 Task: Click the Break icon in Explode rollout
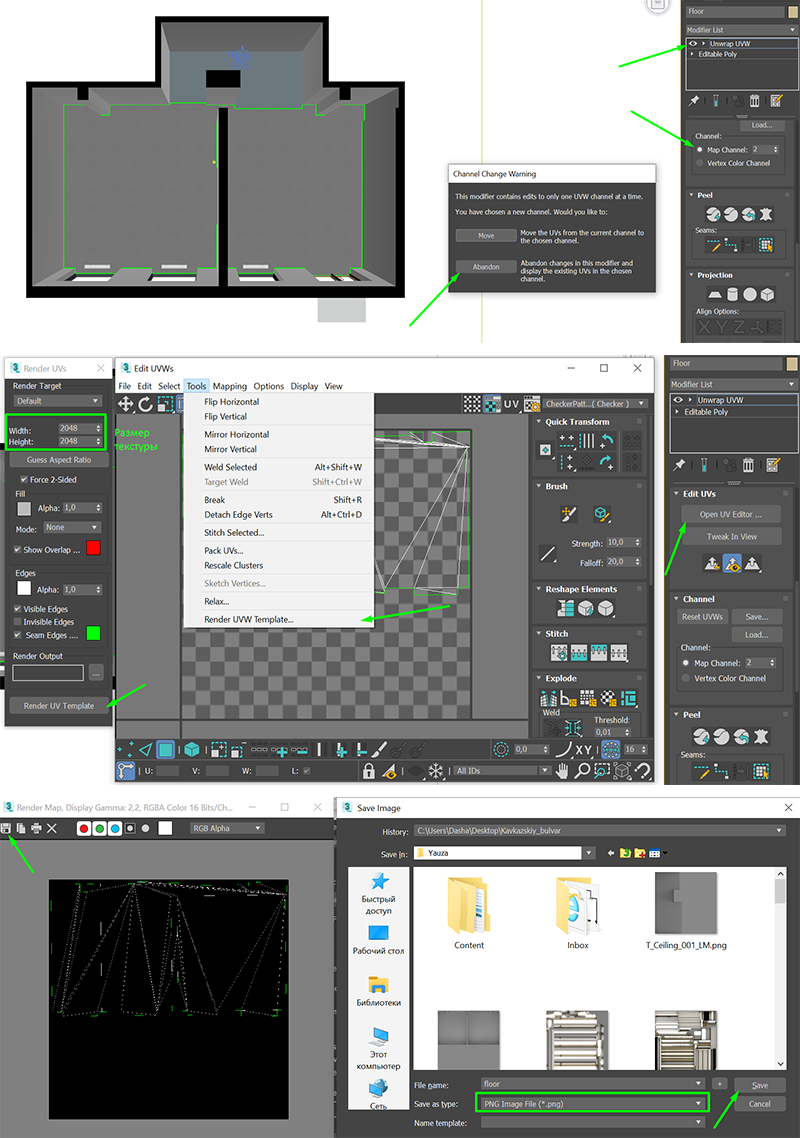pyautogui.click(x=549, y=698)
